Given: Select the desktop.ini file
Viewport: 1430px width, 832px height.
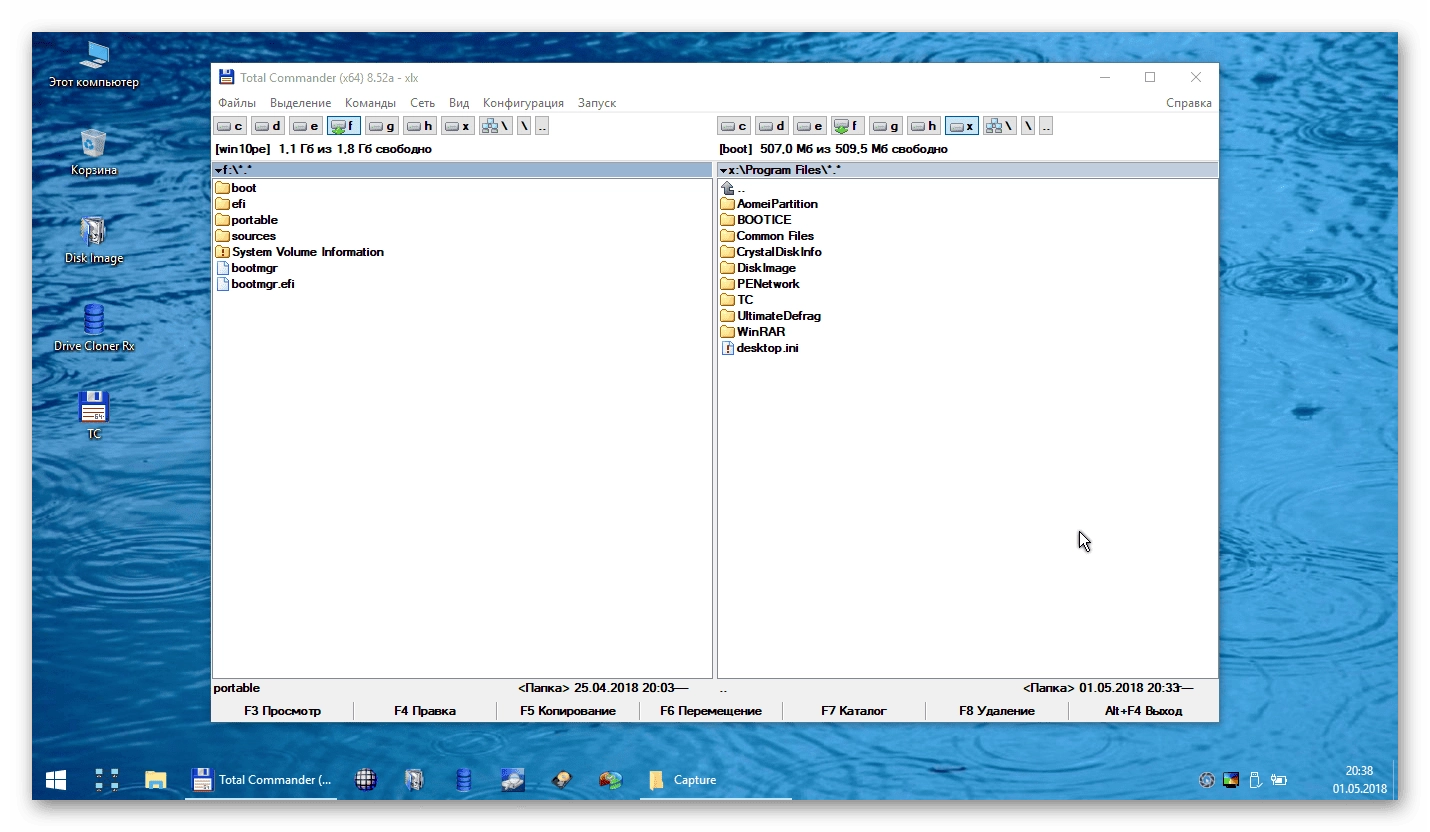Looking at the screenshot, I should (760, 348).
